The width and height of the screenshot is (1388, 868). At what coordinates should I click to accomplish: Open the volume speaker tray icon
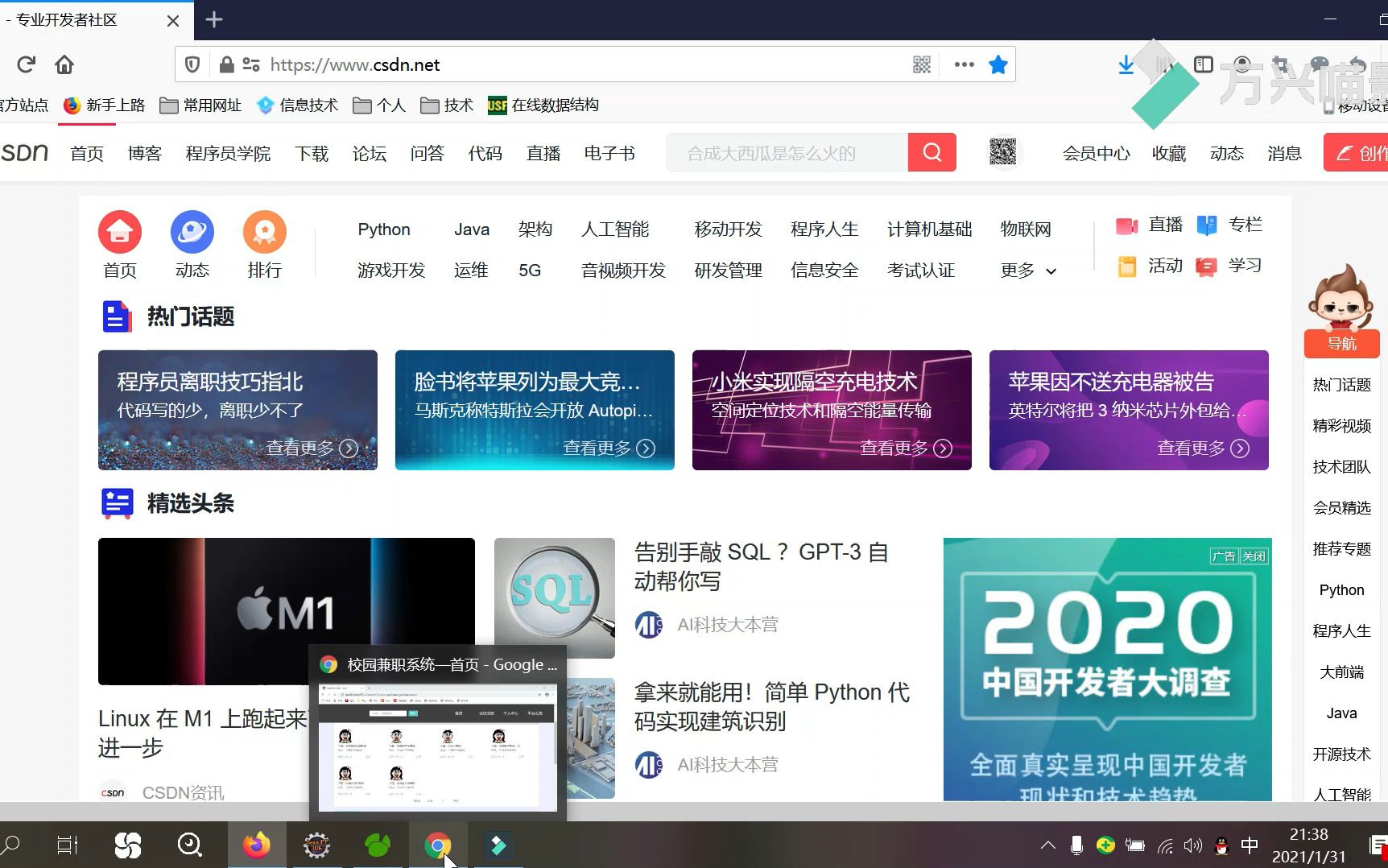1192,845
